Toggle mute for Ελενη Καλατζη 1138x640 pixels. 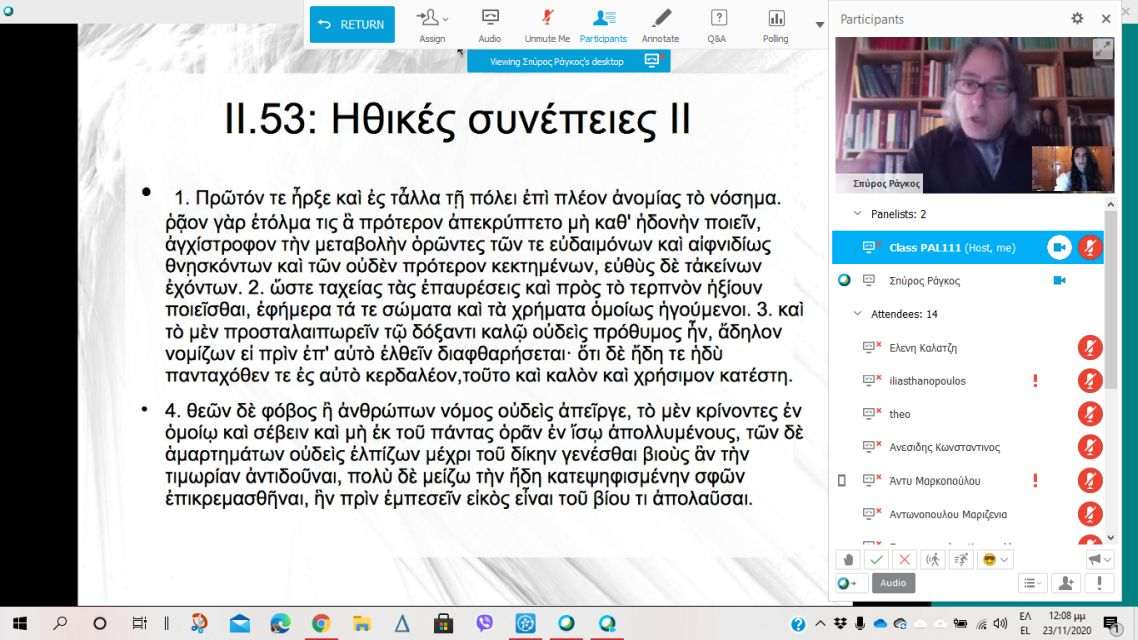click(1090, 348)
